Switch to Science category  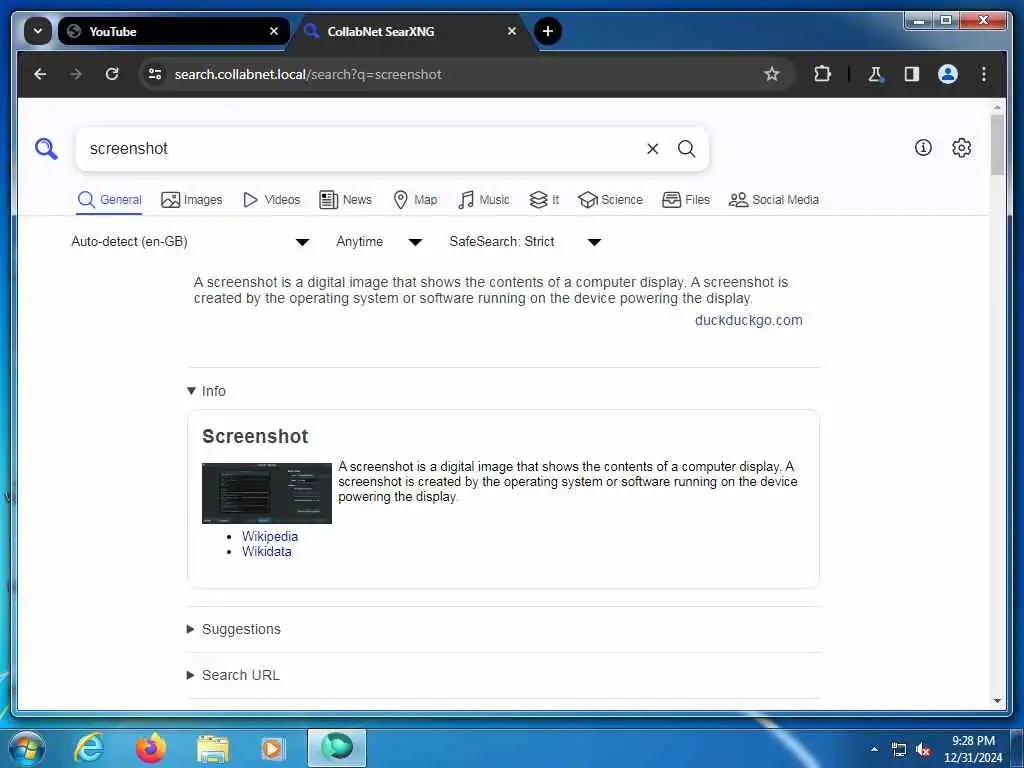tap(611, 200)
